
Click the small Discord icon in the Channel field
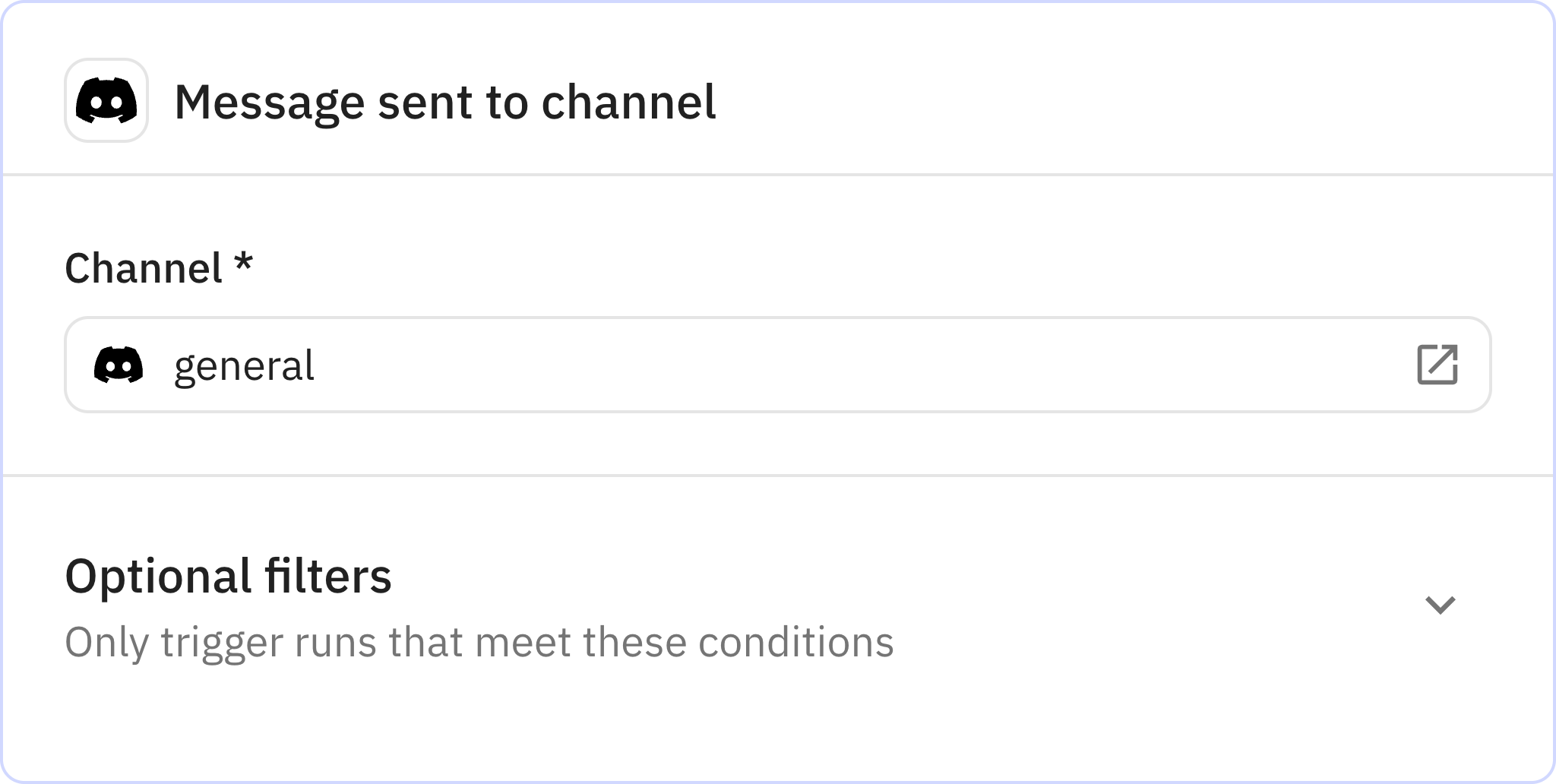119,365
